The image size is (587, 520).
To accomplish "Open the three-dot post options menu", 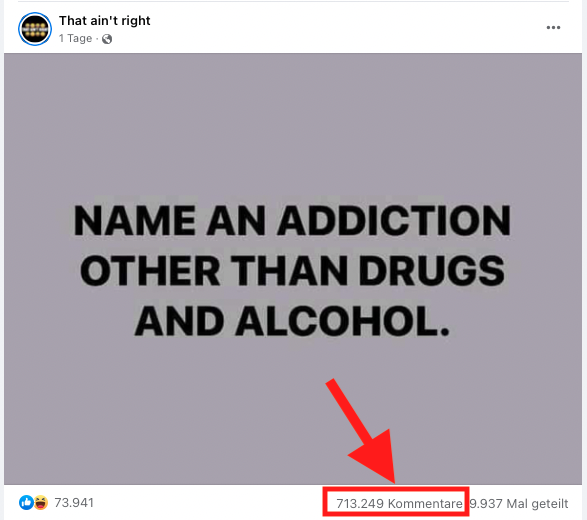I will [x=553, y=27].
